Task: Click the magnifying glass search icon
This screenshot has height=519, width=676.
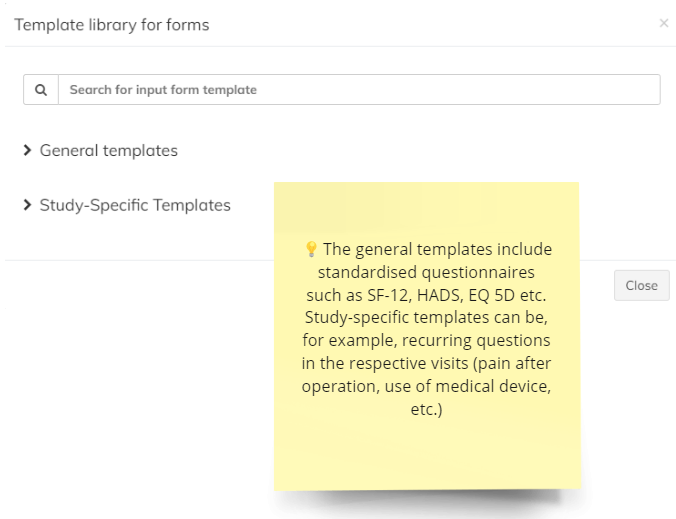Action: tap(41, 90)
